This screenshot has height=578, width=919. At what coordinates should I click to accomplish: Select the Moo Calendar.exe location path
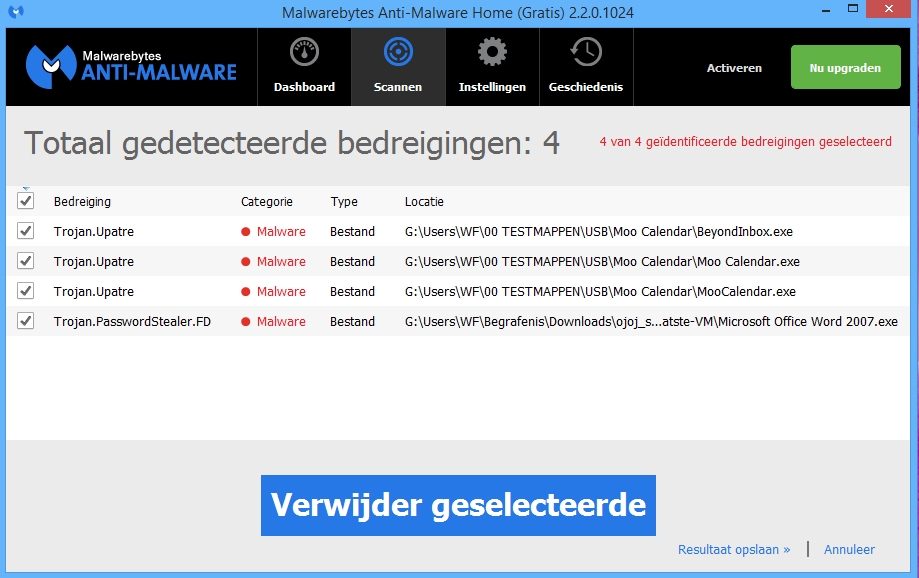(x=602, y=261)
